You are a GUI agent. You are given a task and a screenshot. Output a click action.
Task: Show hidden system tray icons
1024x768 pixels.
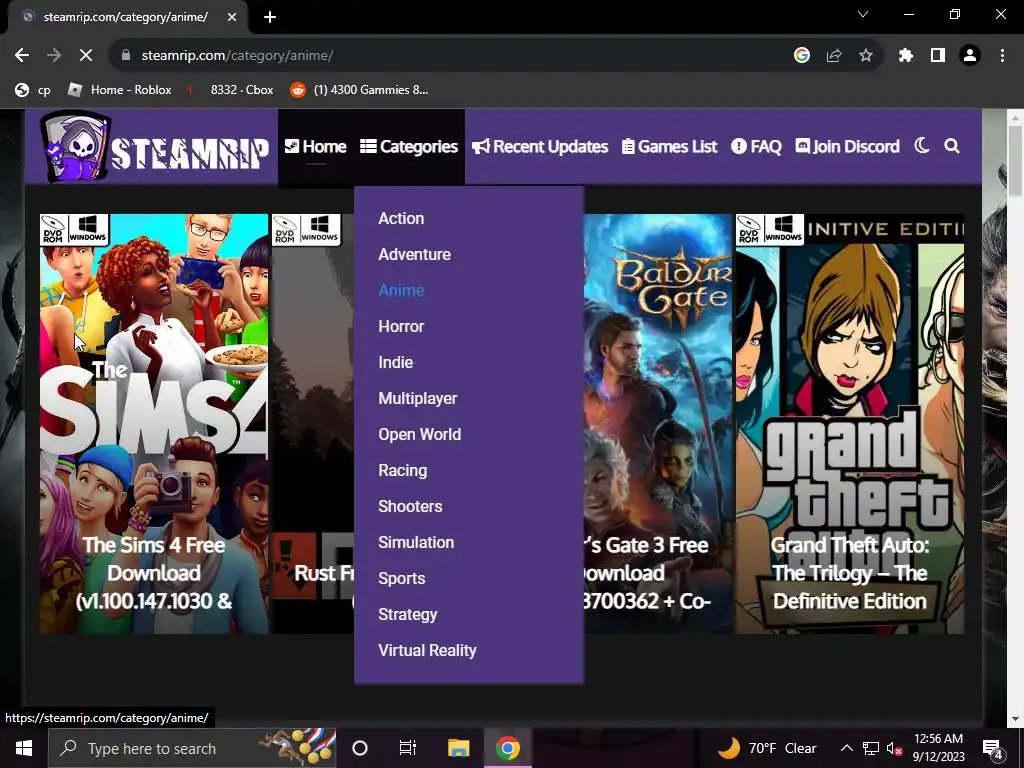pos(846,748)
